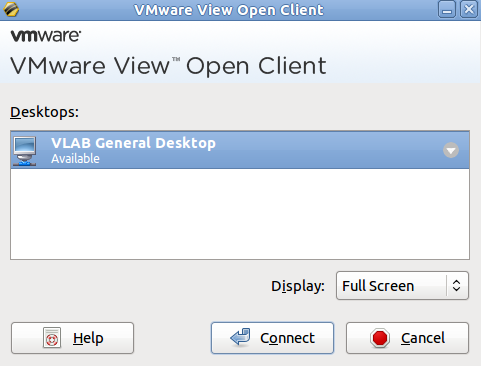Select the VLAB General Desktop entry
The height and width of the screenshot is (366, 481).
[x=240, y=150]
